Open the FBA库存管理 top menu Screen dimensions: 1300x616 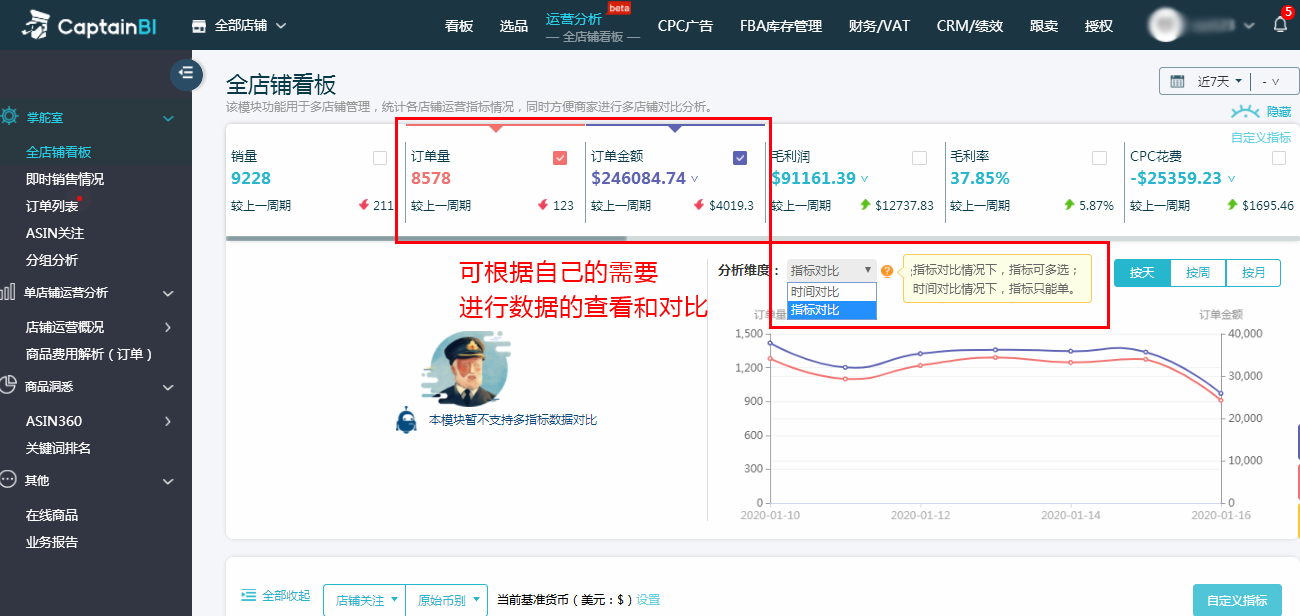click(x=781, y=26)
